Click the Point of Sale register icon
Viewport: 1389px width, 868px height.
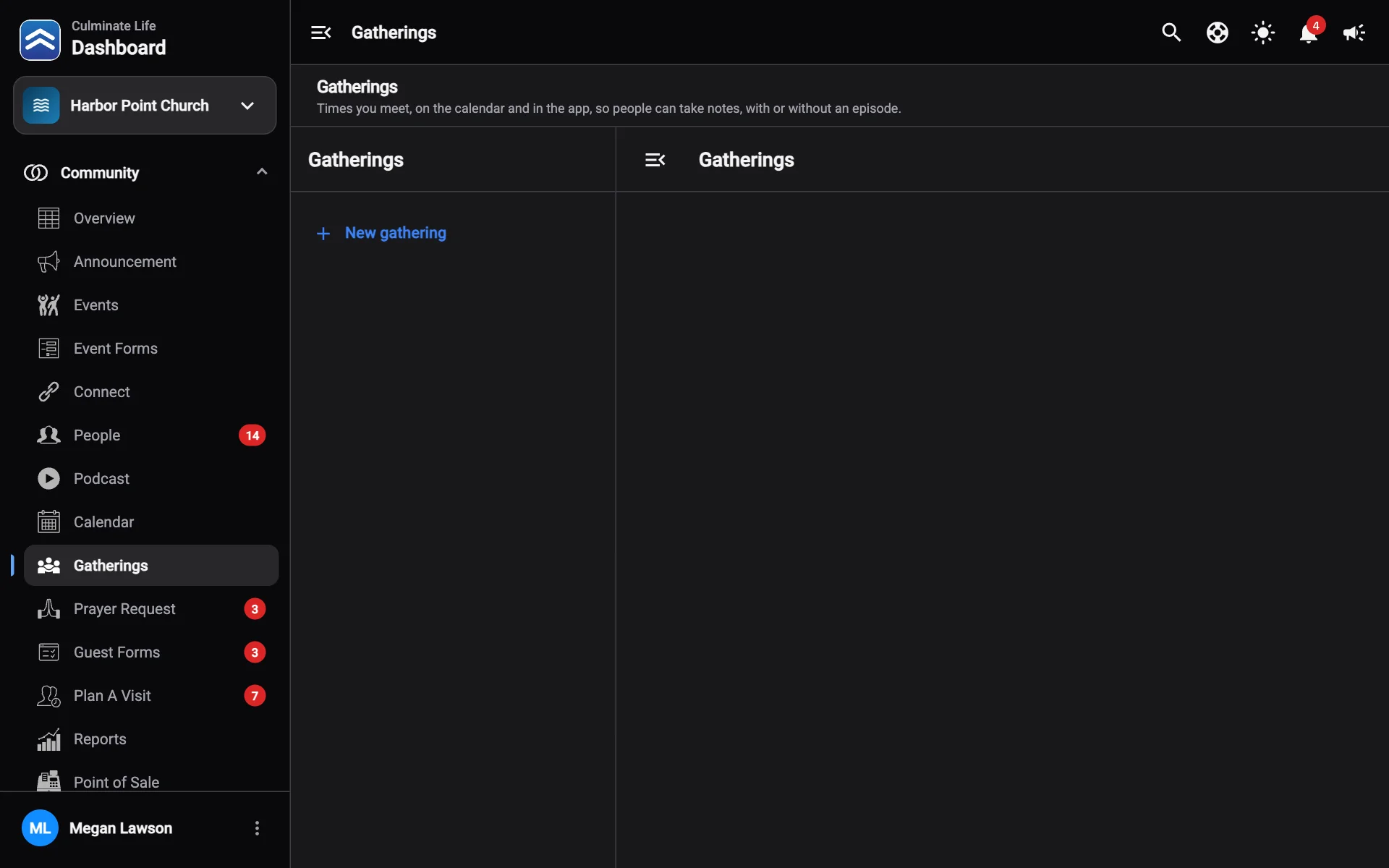[x=48, y=781]
